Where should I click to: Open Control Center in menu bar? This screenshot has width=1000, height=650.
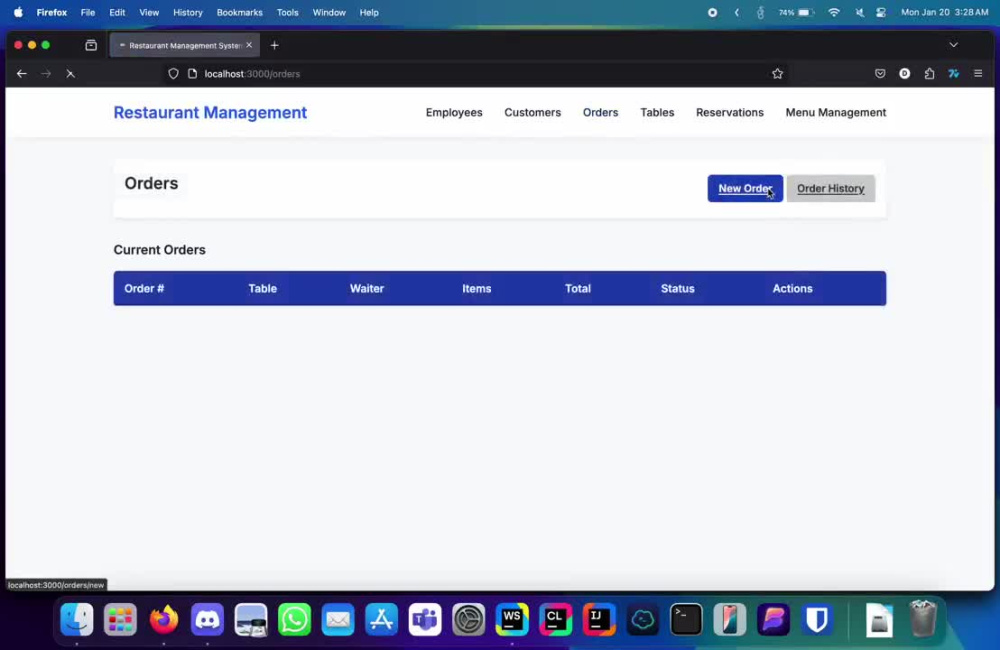[x=881, y=12]
